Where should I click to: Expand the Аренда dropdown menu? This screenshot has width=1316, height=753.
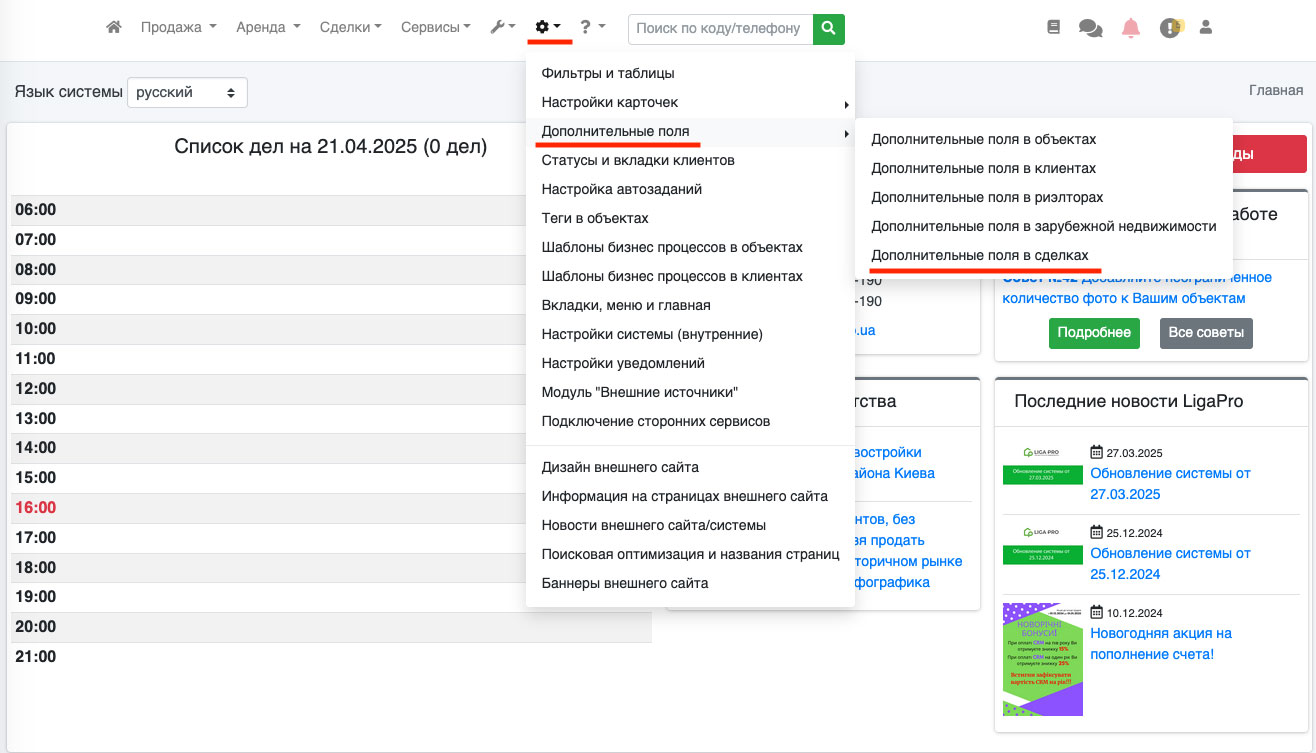pyautogui.click(x=268, y=28)
